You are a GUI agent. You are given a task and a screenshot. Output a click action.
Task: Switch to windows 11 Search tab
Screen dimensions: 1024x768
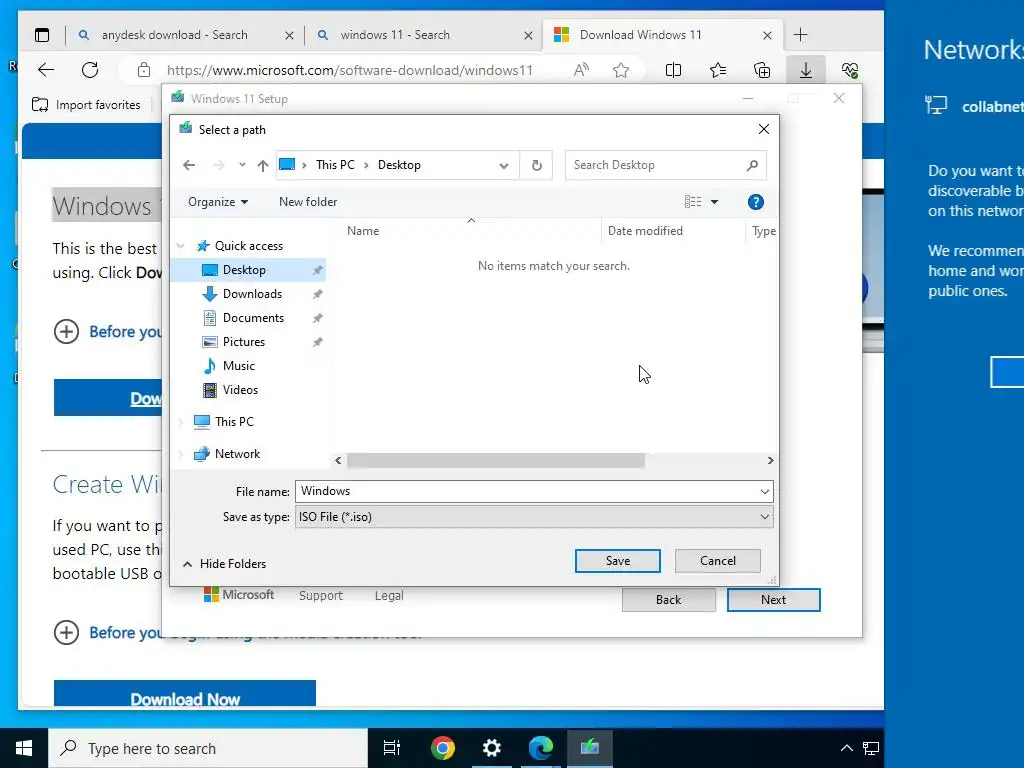[424, 35]
